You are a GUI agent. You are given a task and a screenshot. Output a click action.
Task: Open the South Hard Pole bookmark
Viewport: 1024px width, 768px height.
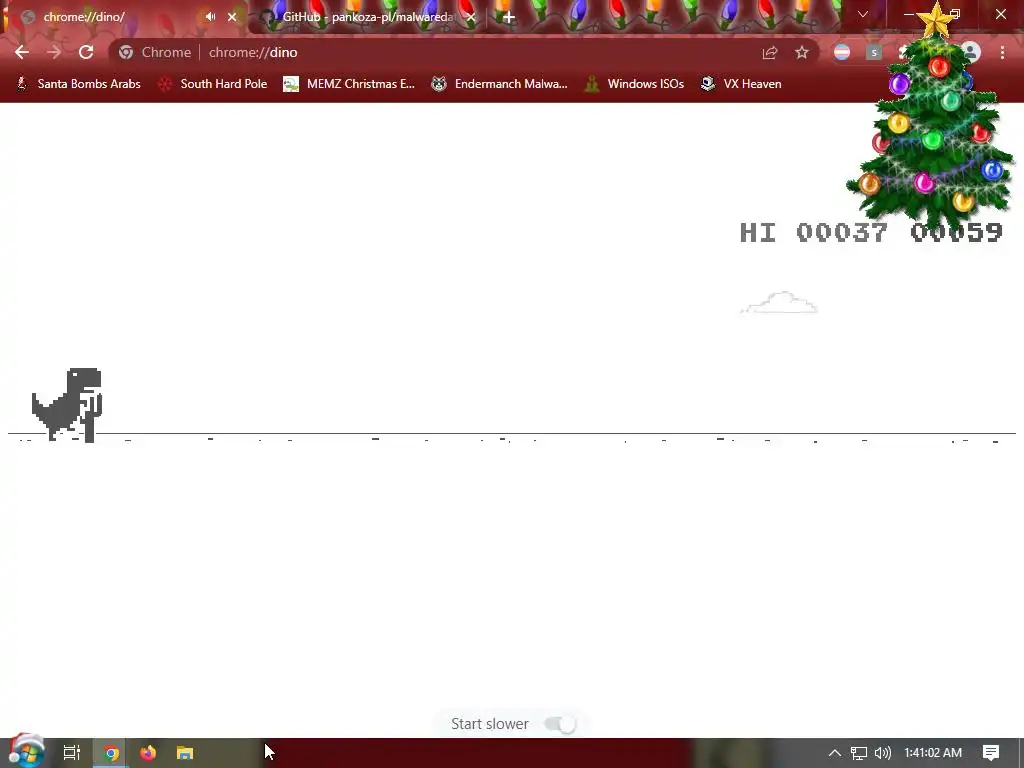[x=214, y=84]
